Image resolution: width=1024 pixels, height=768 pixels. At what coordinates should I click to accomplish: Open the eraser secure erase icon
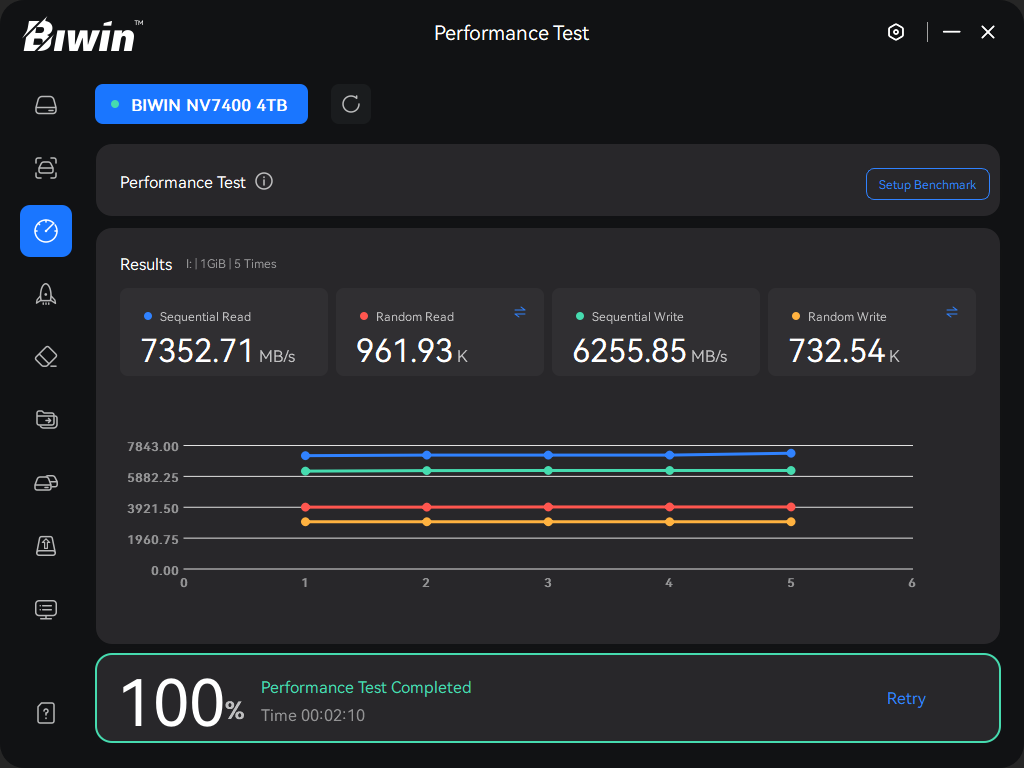tap(46, 356)
